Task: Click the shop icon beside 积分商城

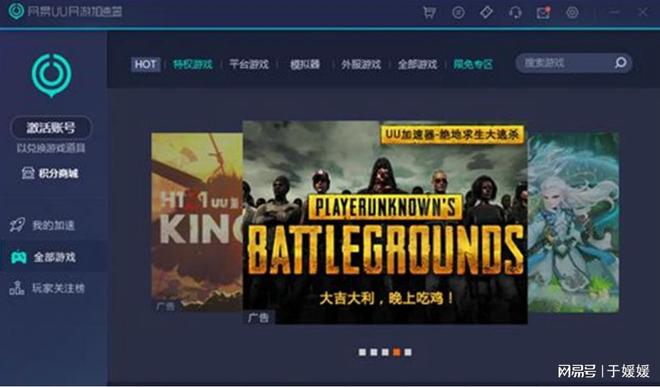Action: [x=28, y=173]
